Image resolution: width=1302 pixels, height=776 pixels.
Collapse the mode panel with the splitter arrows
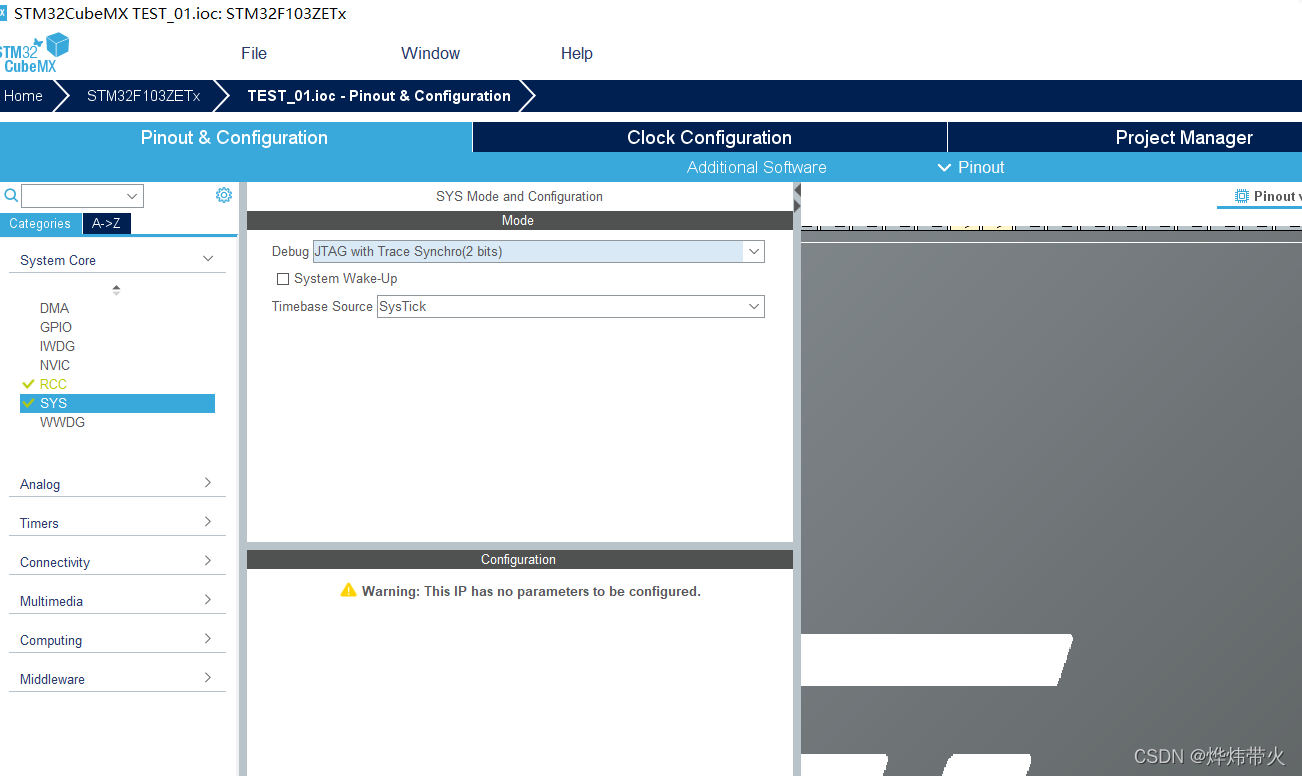tap(797, 197)
